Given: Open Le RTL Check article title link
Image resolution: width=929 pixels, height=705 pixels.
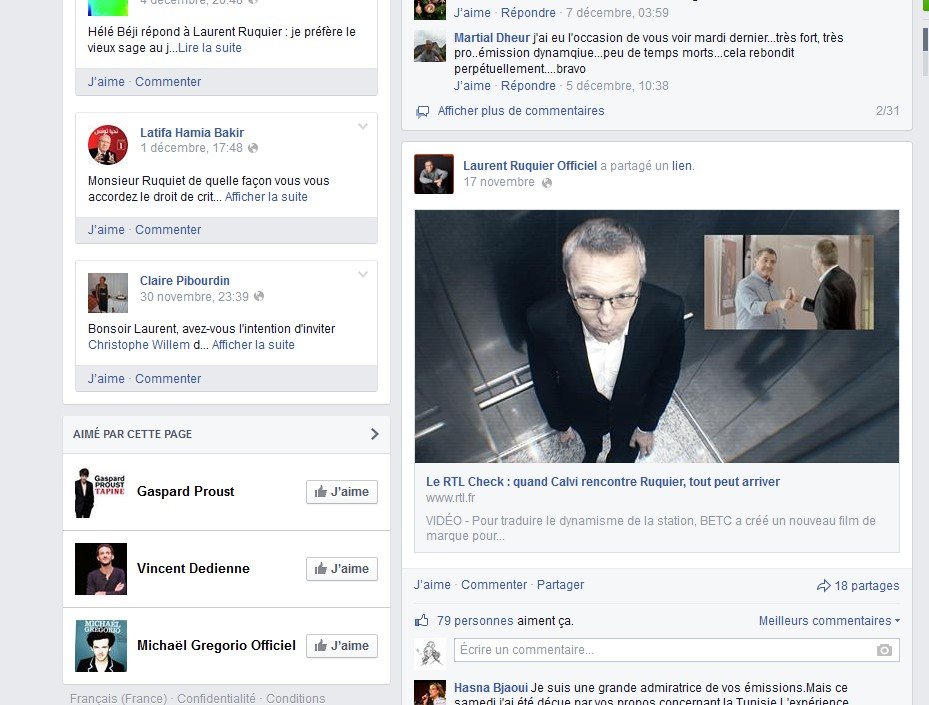Looking at the screenshot, I should tap(603, 482).
